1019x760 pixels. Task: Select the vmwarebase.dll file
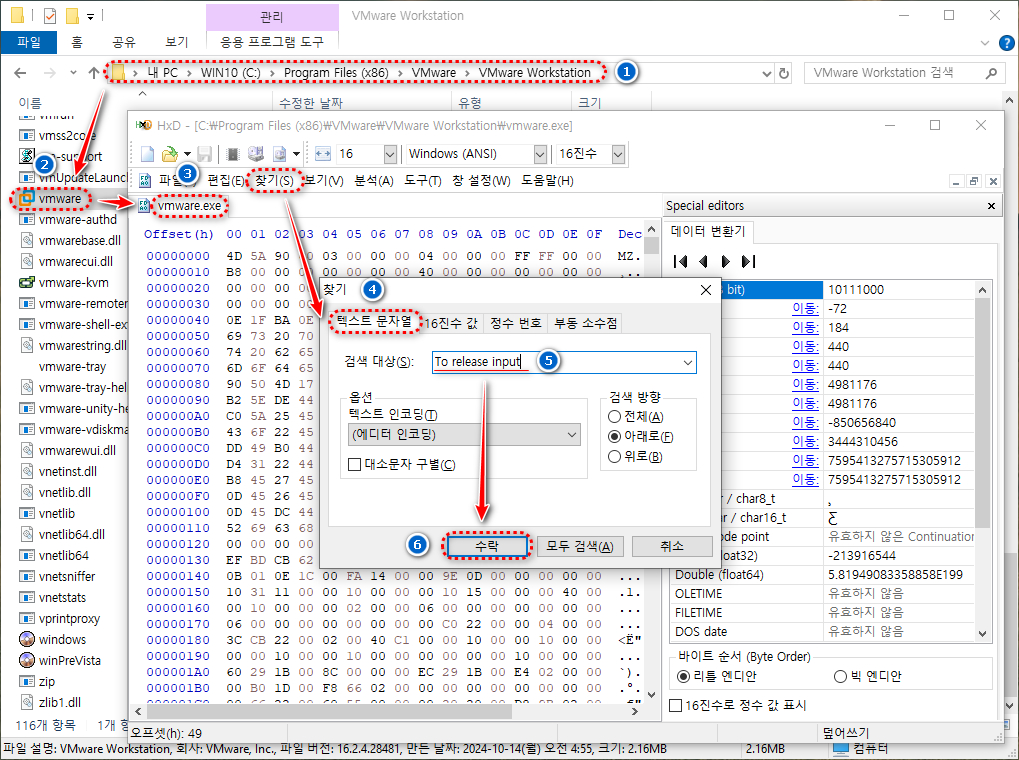79,241
